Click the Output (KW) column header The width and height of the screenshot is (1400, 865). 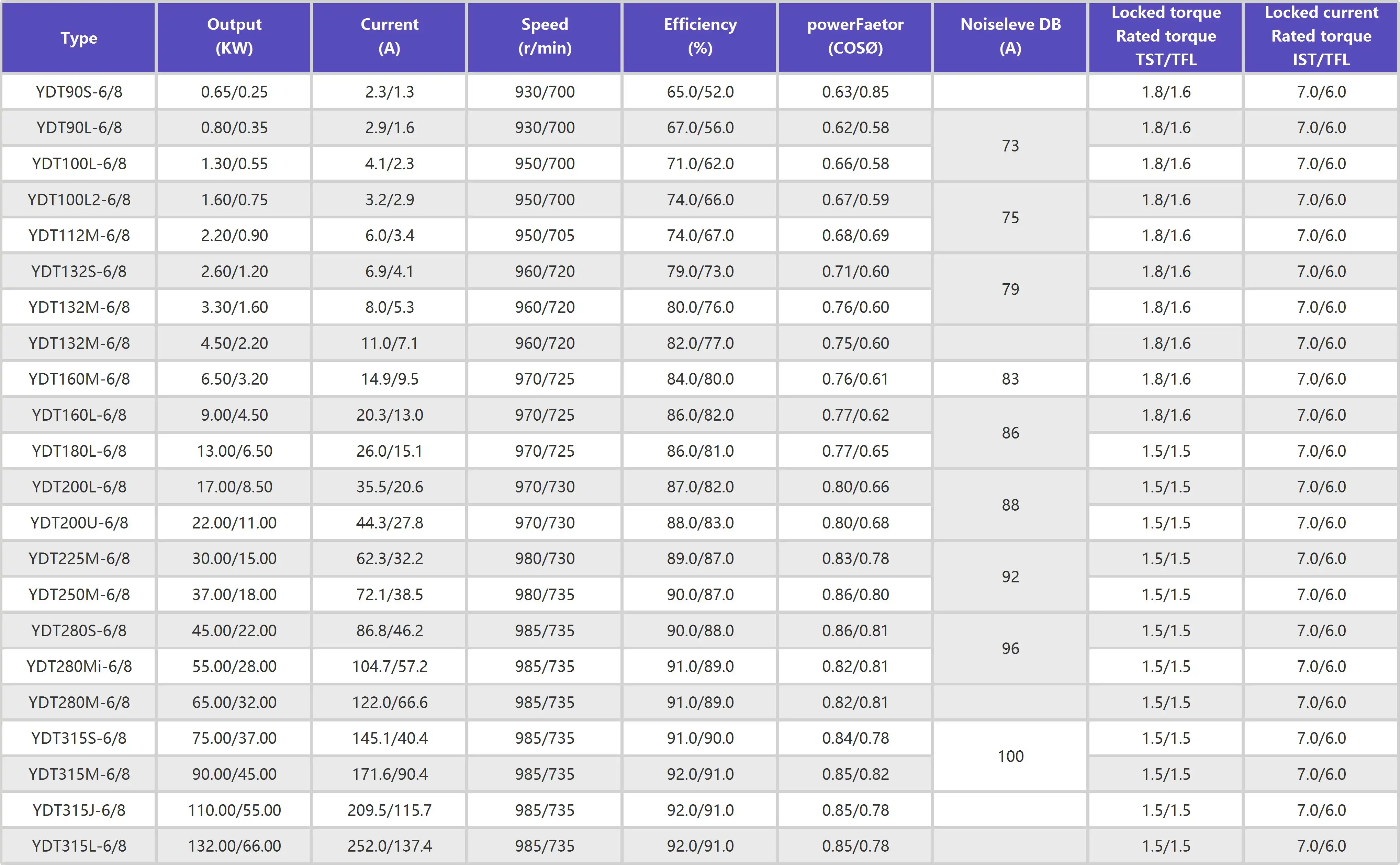[234, 36]
